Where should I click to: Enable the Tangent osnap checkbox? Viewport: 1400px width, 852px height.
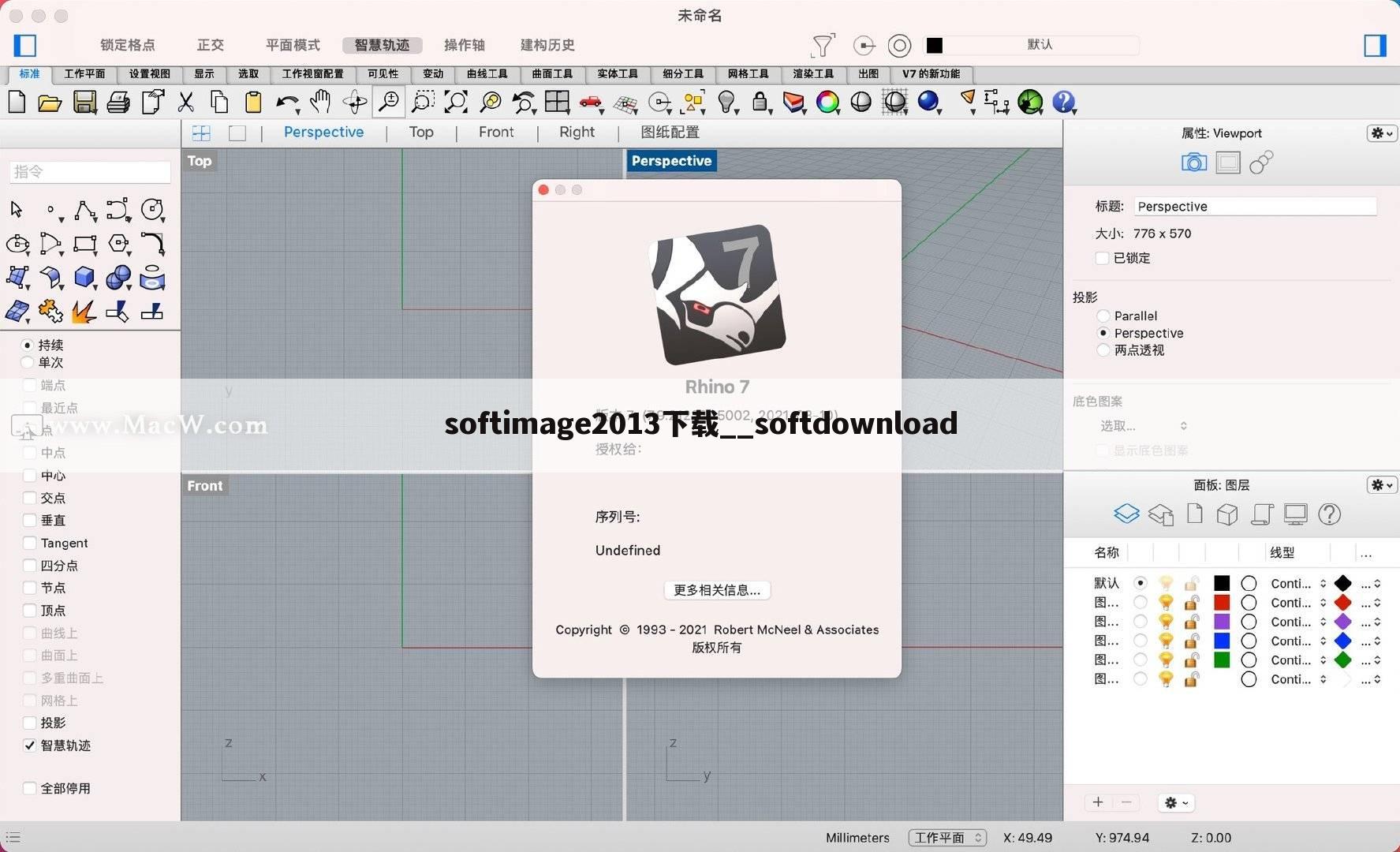click(30, 543)
